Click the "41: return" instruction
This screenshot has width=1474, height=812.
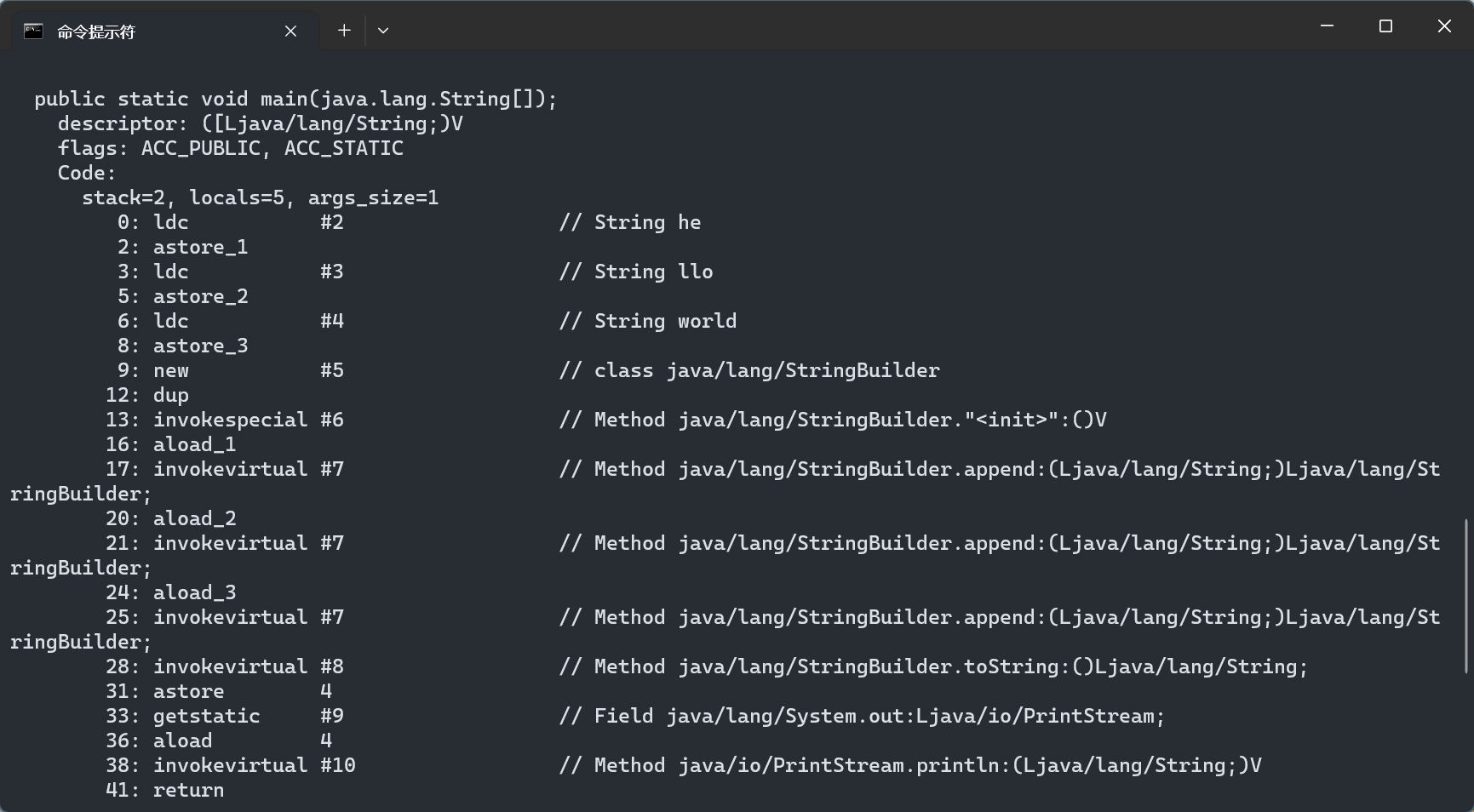tap(165, 790)
